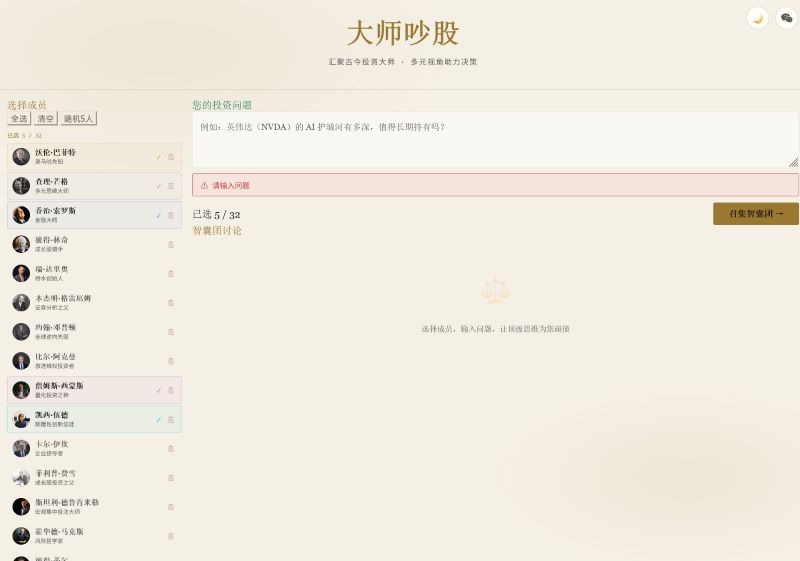Open the document icon on the 沃伦·巴菲特 row
800x561 pixels.
[x=171, y=157]
